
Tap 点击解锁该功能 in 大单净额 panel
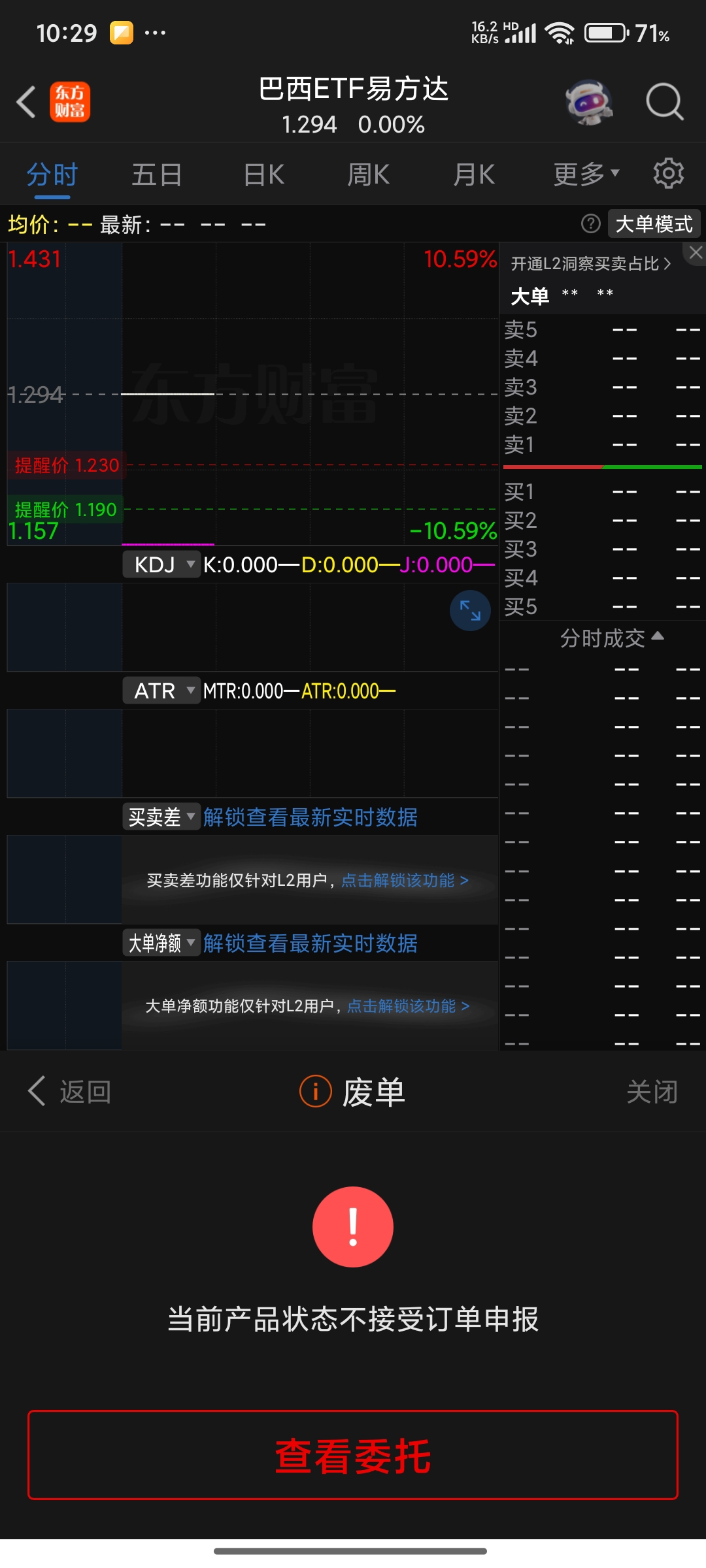coord(409,1005)
